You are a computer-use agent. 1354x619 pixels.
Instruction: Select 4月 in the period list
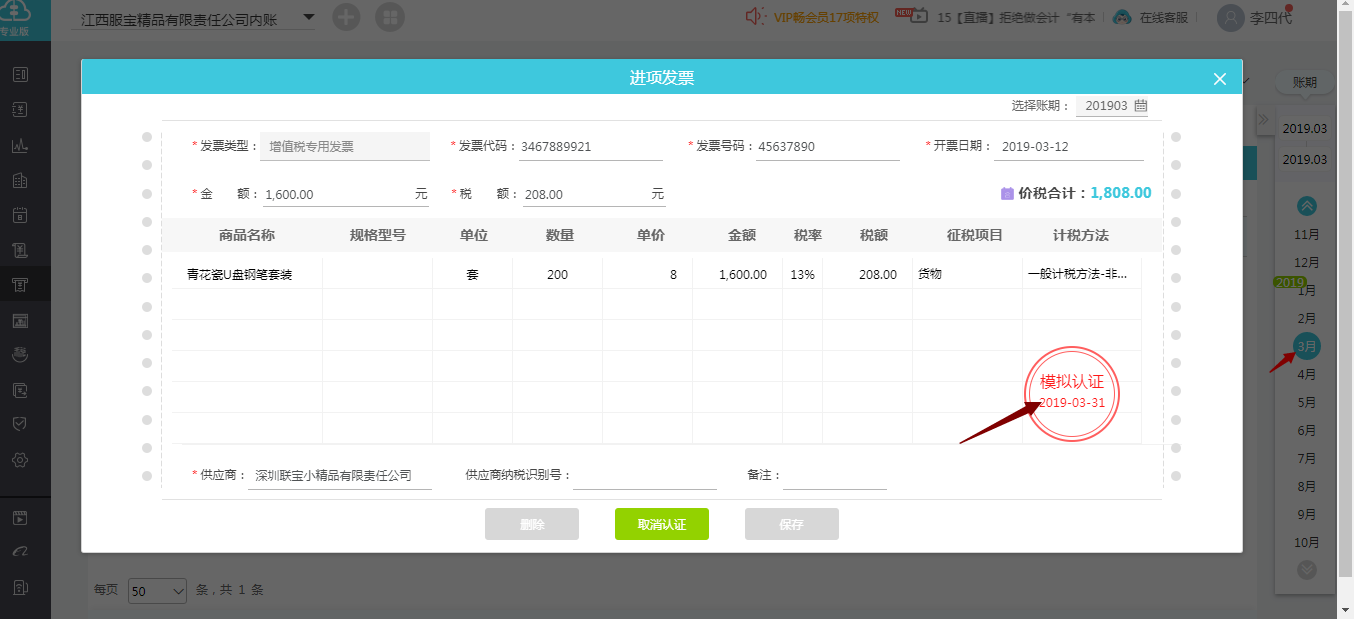(x=1307, y=374)
